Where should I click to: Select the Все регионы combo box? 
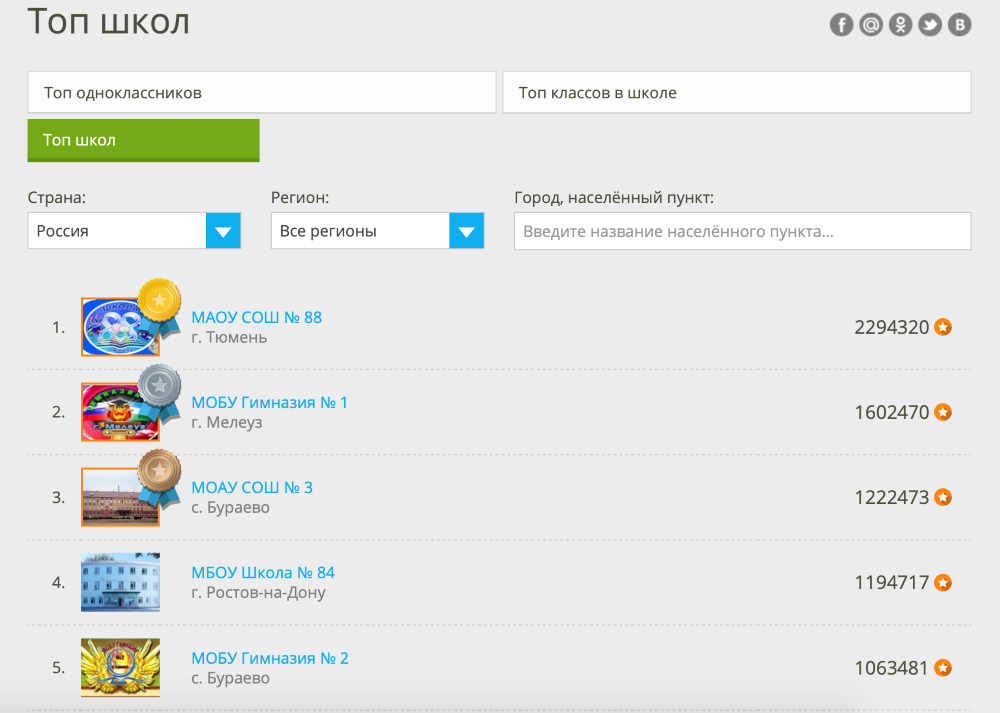tap(378, 231)
